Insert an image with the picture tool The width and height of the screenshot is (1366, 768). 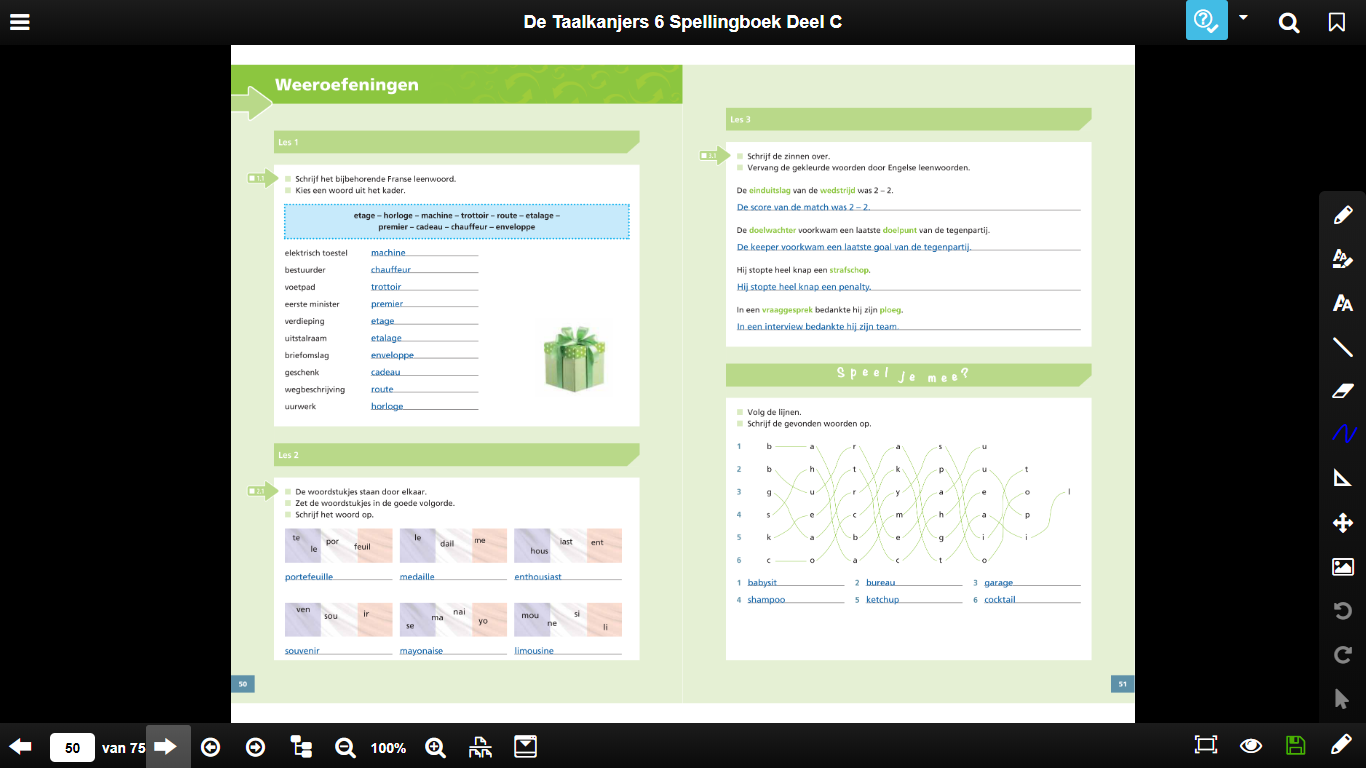coord(1343,567)
